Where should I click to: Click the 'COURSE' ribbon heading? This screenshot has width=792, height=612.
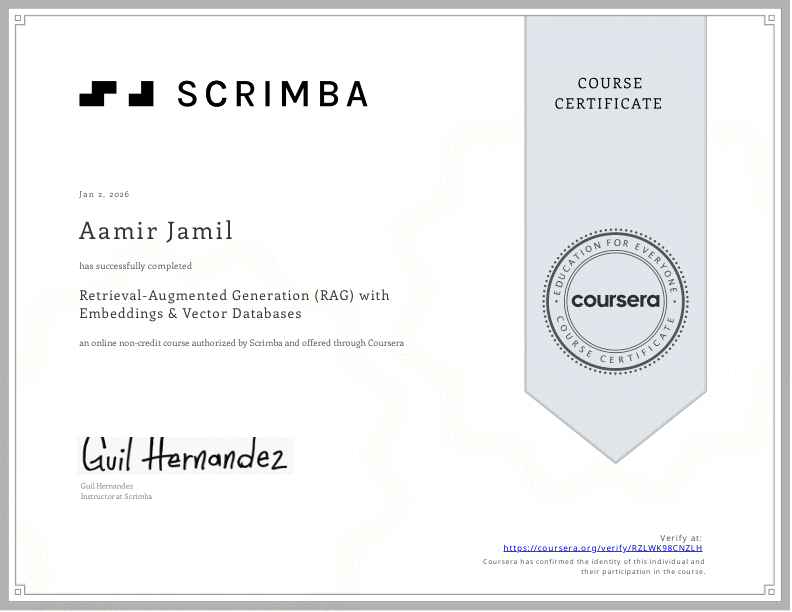[x=610, y=83]
